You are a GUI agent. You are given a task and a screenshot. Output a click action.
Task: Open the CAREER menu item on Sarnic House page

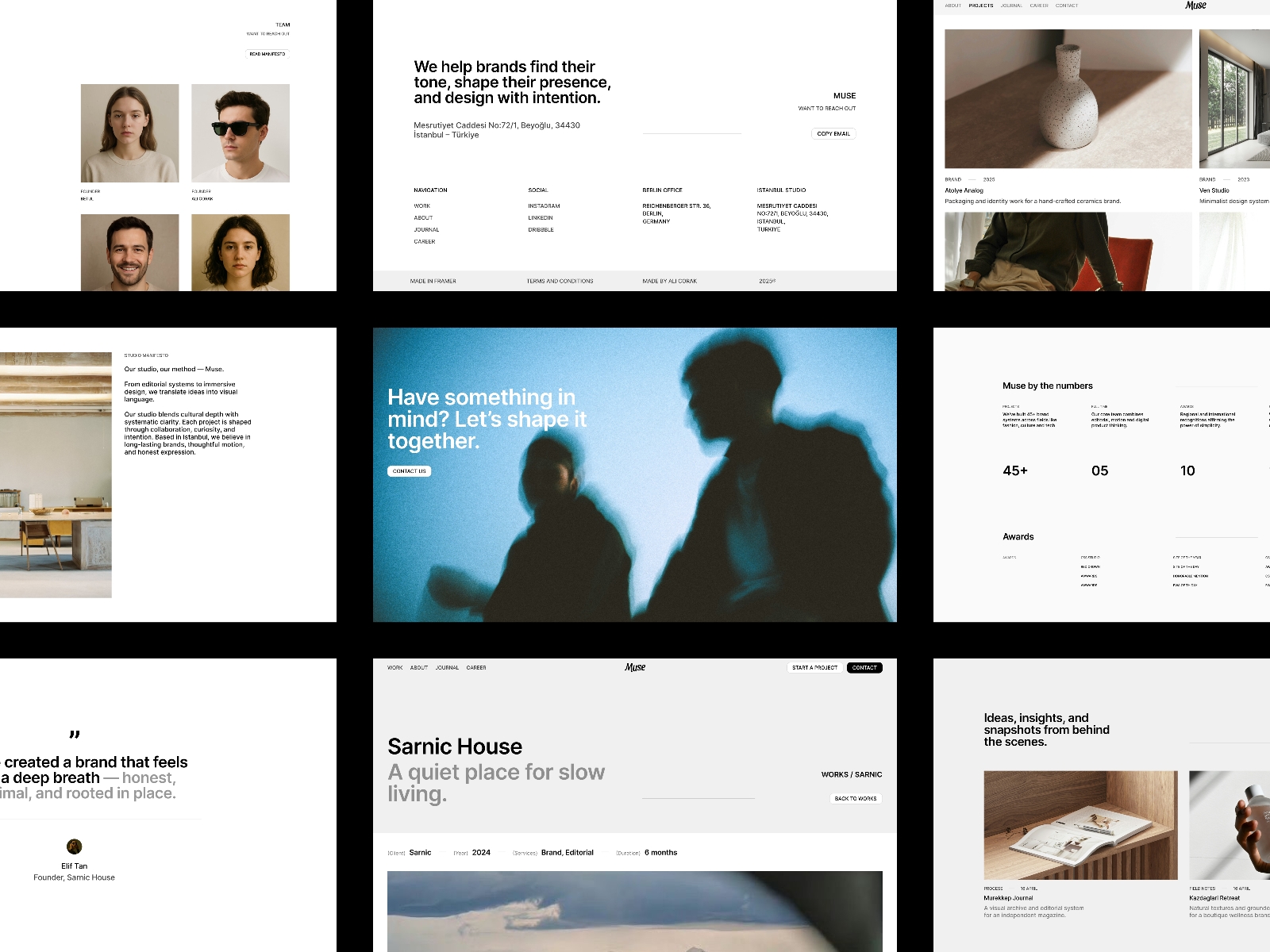point(476,667)
